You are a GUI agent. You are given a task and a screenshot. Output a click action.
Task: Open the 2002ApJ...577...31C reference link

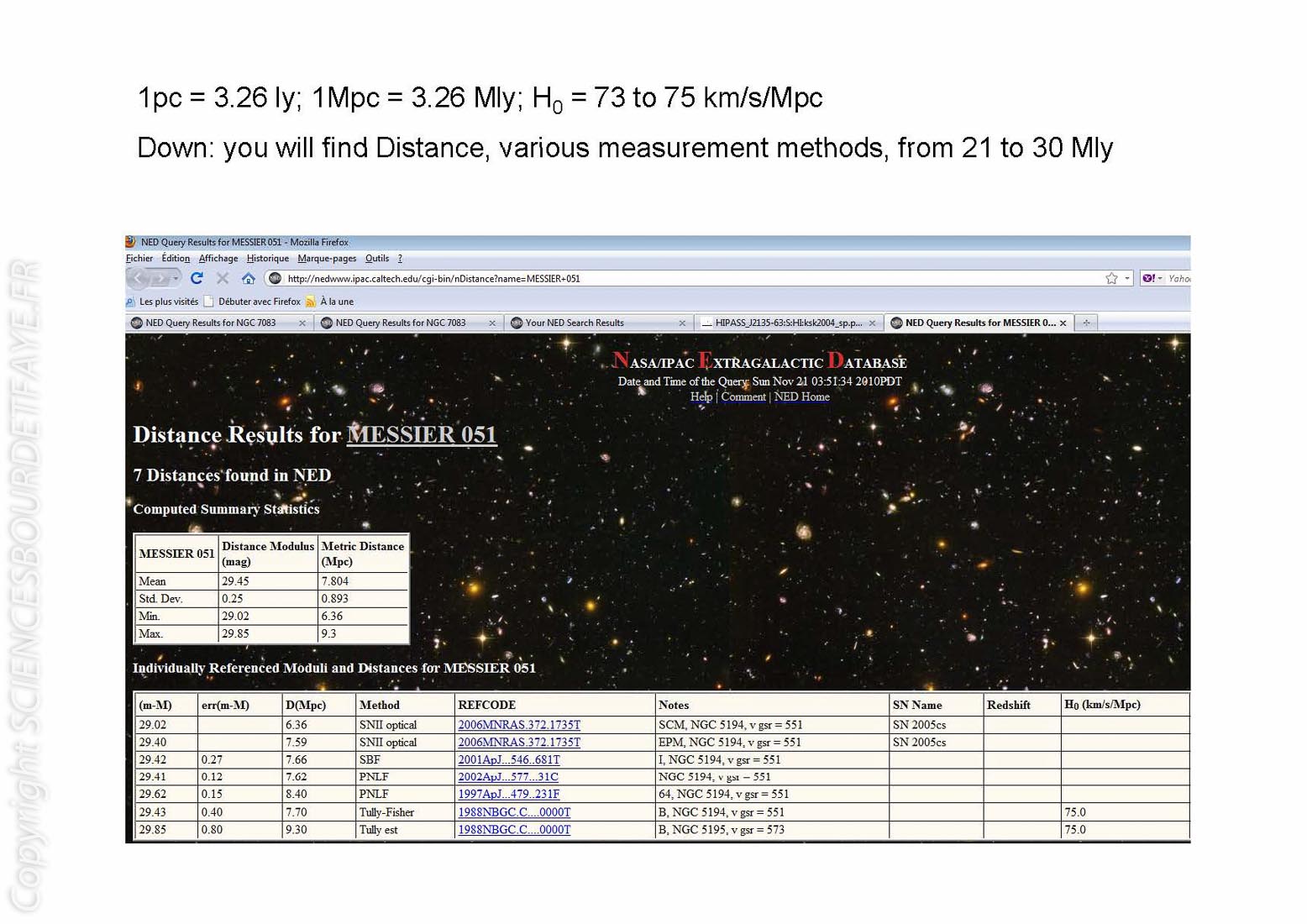508,777
